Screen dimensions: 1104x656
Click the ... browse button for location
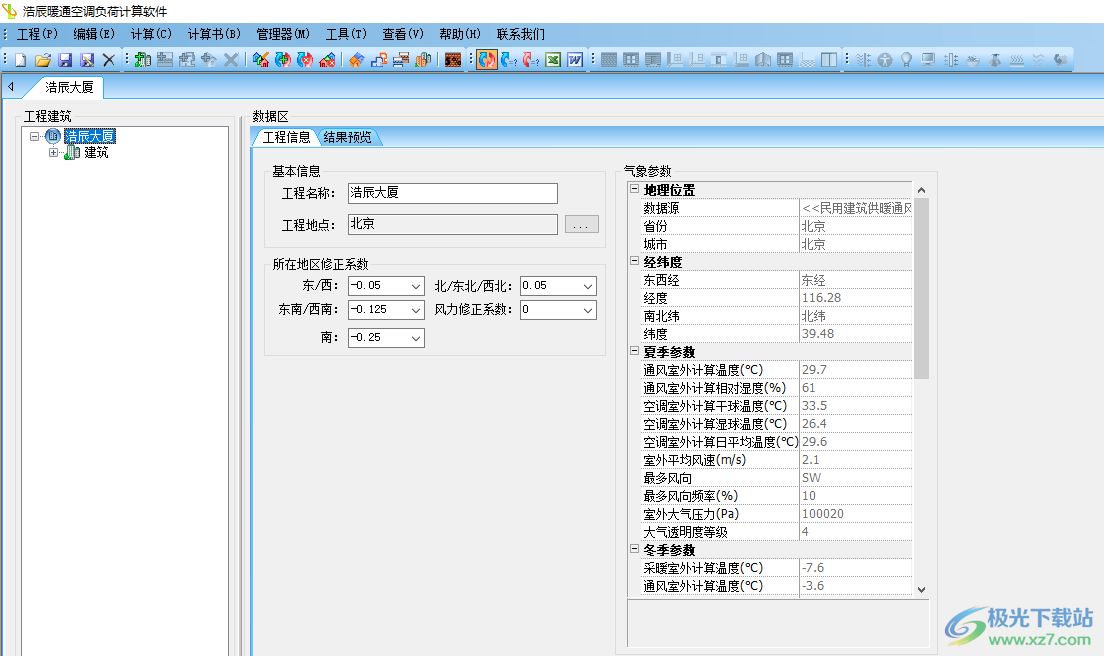(582, 224)
